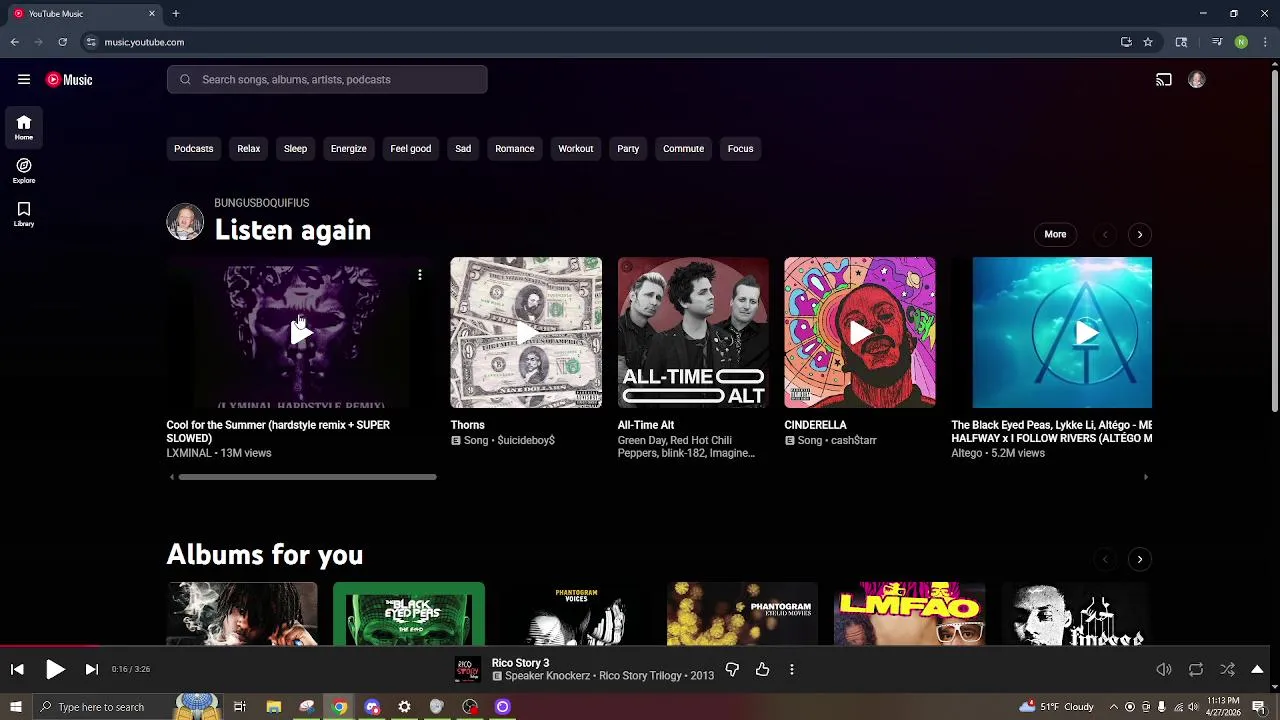Select the Energize mood chip
The width and height of the screenshot is (1280, 720).
(x=349, y=149)
